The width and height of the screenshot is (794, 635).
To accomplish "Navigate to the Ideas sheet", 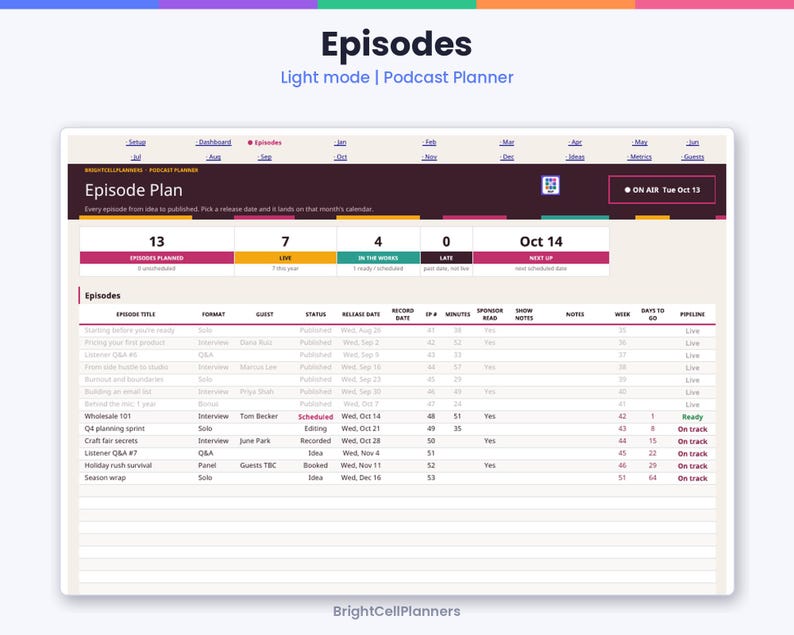I will 575,157.
